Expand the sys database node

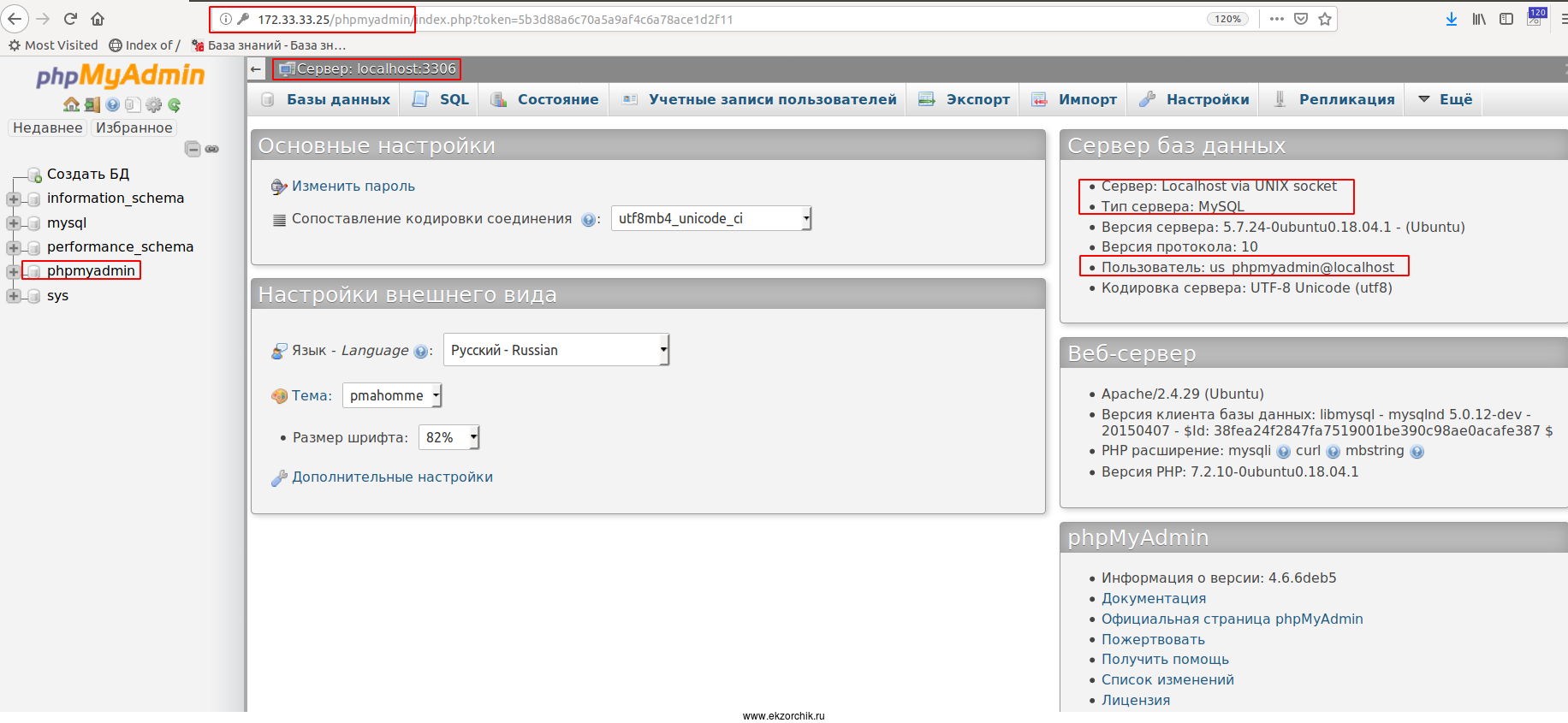pyautogui.click(x=14, y=296)
